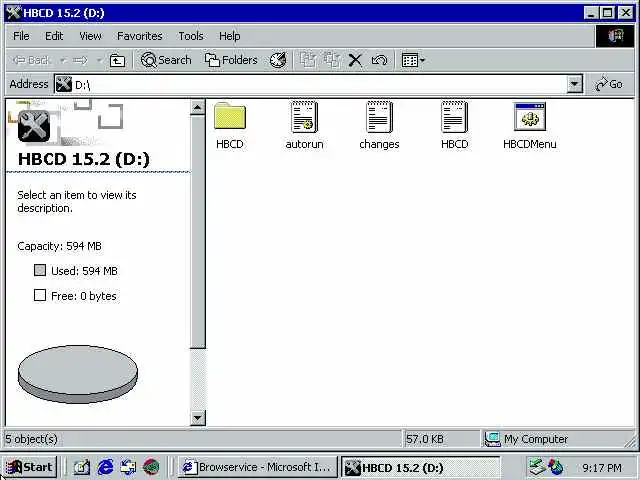Click the Undo toolbar icon

[x=379, y=60]
